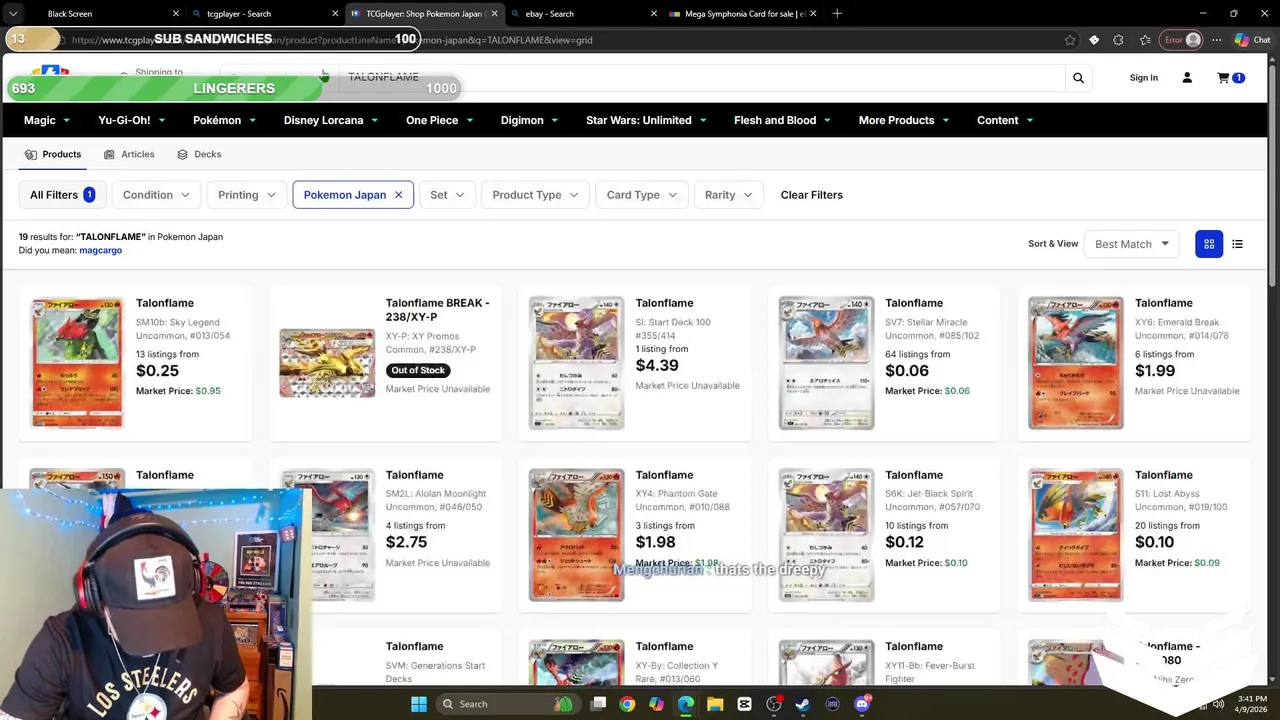This screenshot has width=1280, height=720.
Task: Open the Best Match sort dropdown
Action: coord(1132,244)
